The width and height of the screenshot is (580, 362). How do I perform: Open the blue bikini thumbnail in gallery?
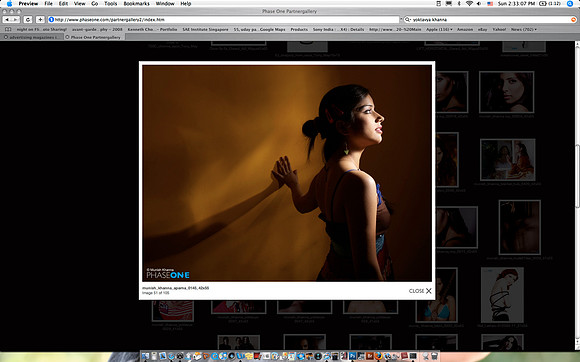tap(437, 295)
